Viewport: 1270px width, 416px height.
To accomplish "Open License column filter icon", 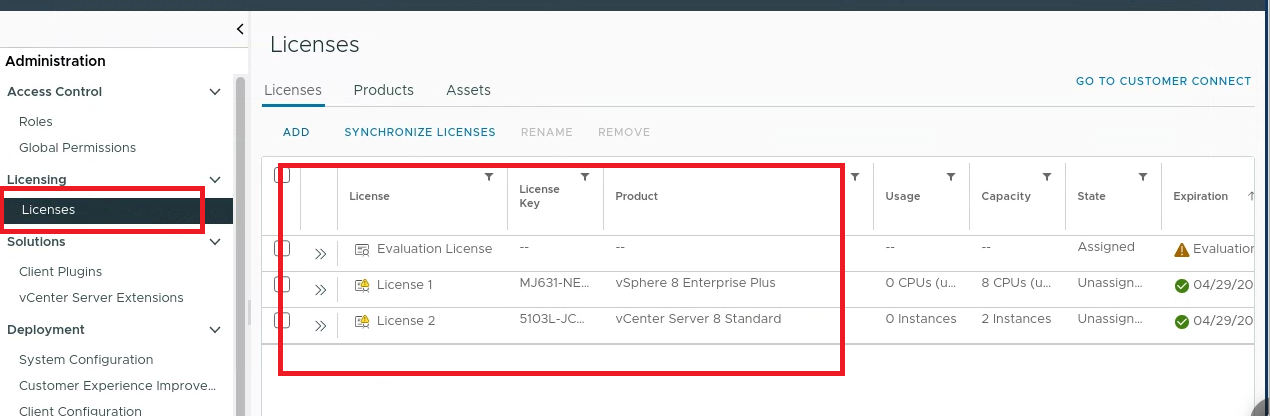I will point(489,177).
